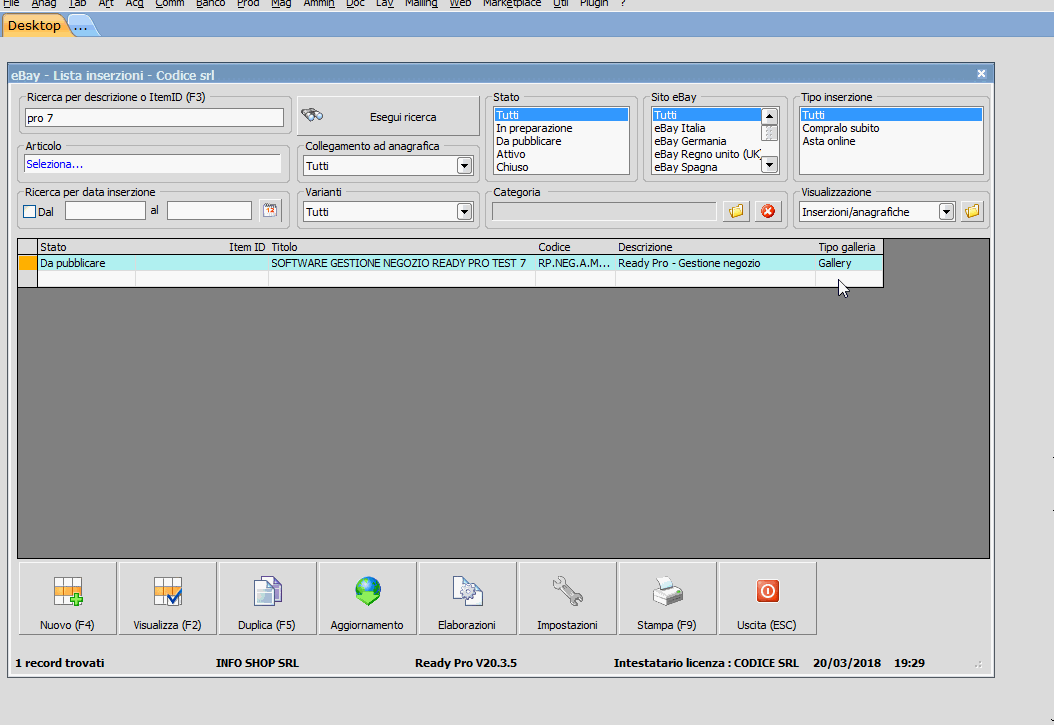Select Articolo field showing Seleziona...
The image size is (1054, 725).
click(153, 164)
